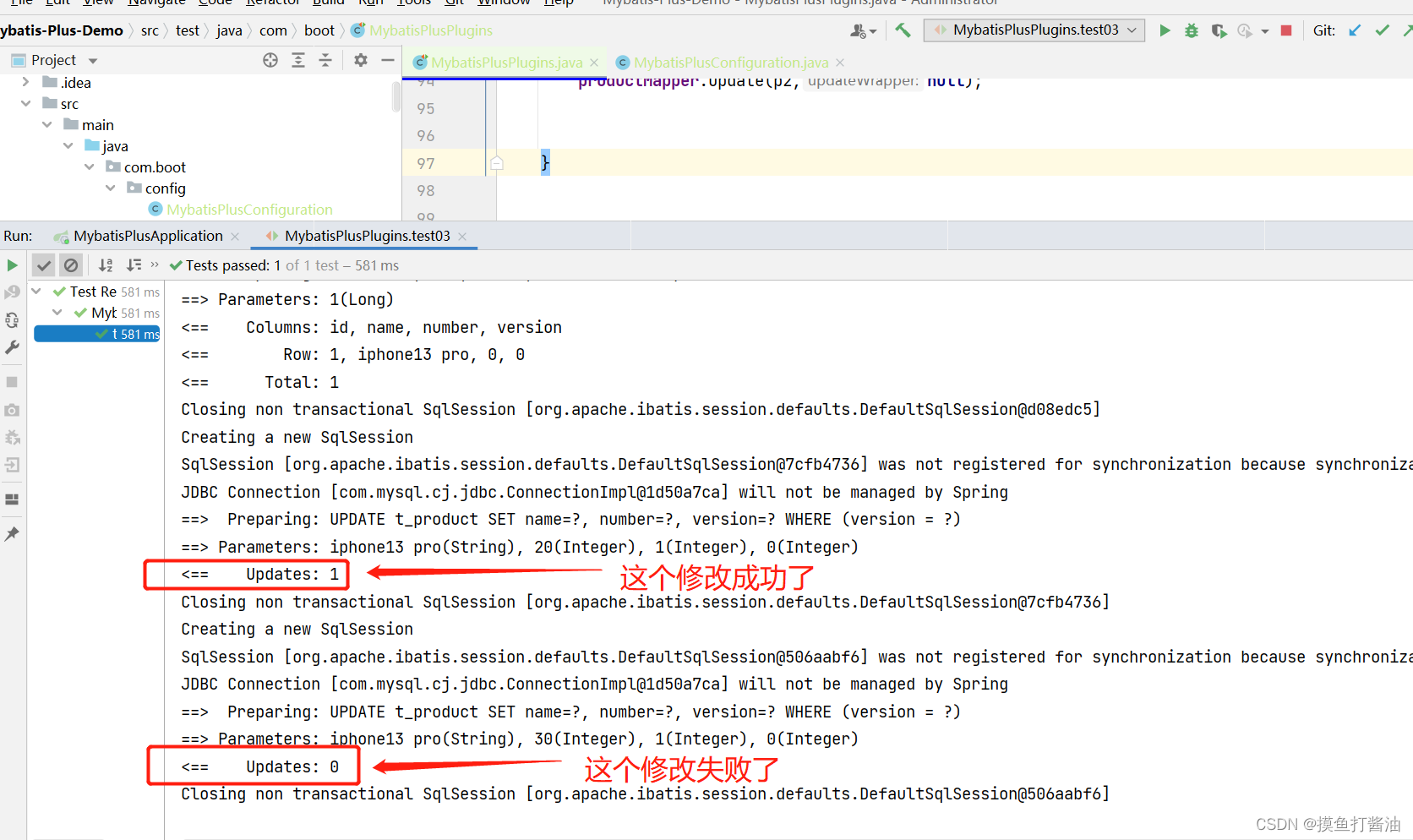Toggle auto-test with the circular arrows icon
The width and height of the screenshot is (1413, 840).
point(12,320)
